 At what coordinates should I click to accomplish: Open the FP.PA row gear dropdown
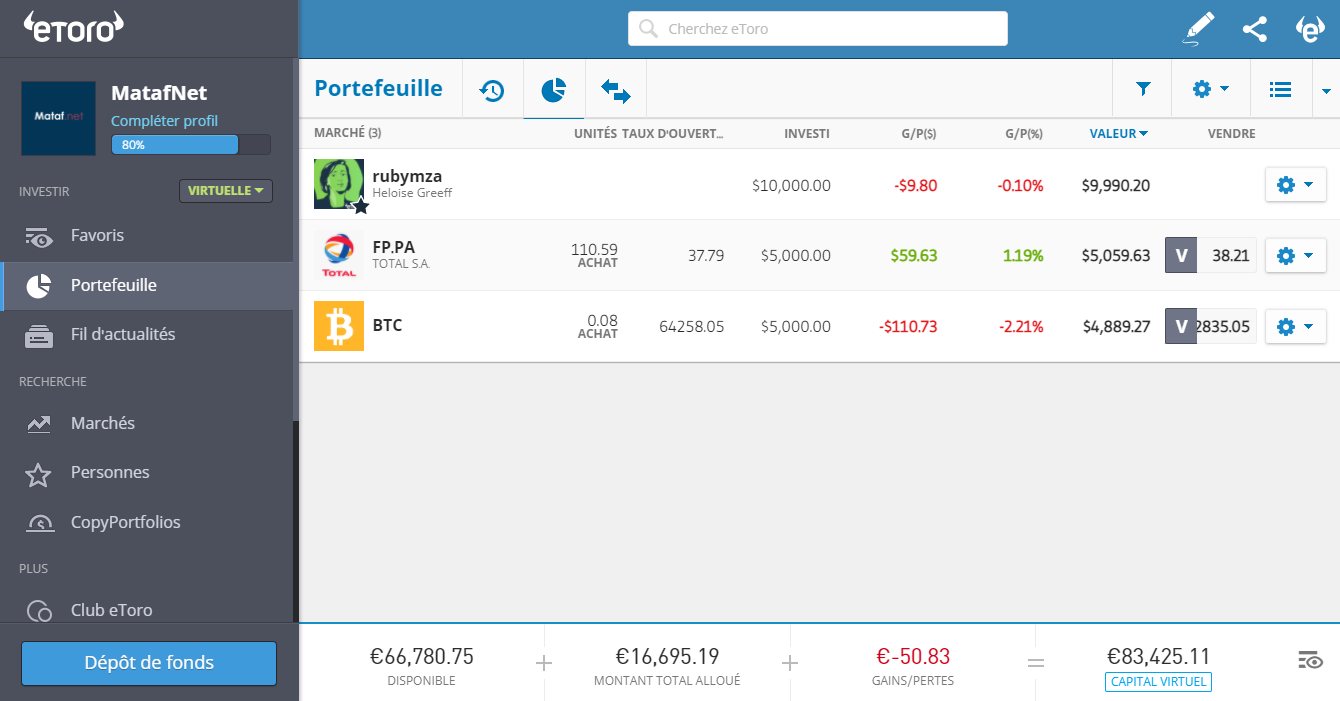1296,255
